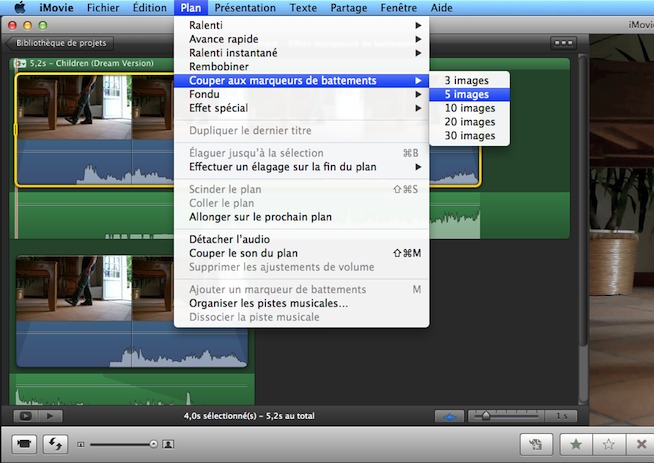The image size is (654, 463).
Task: Click the "5,2s – Children (Dream Version)" title
Action: [91, 63]
